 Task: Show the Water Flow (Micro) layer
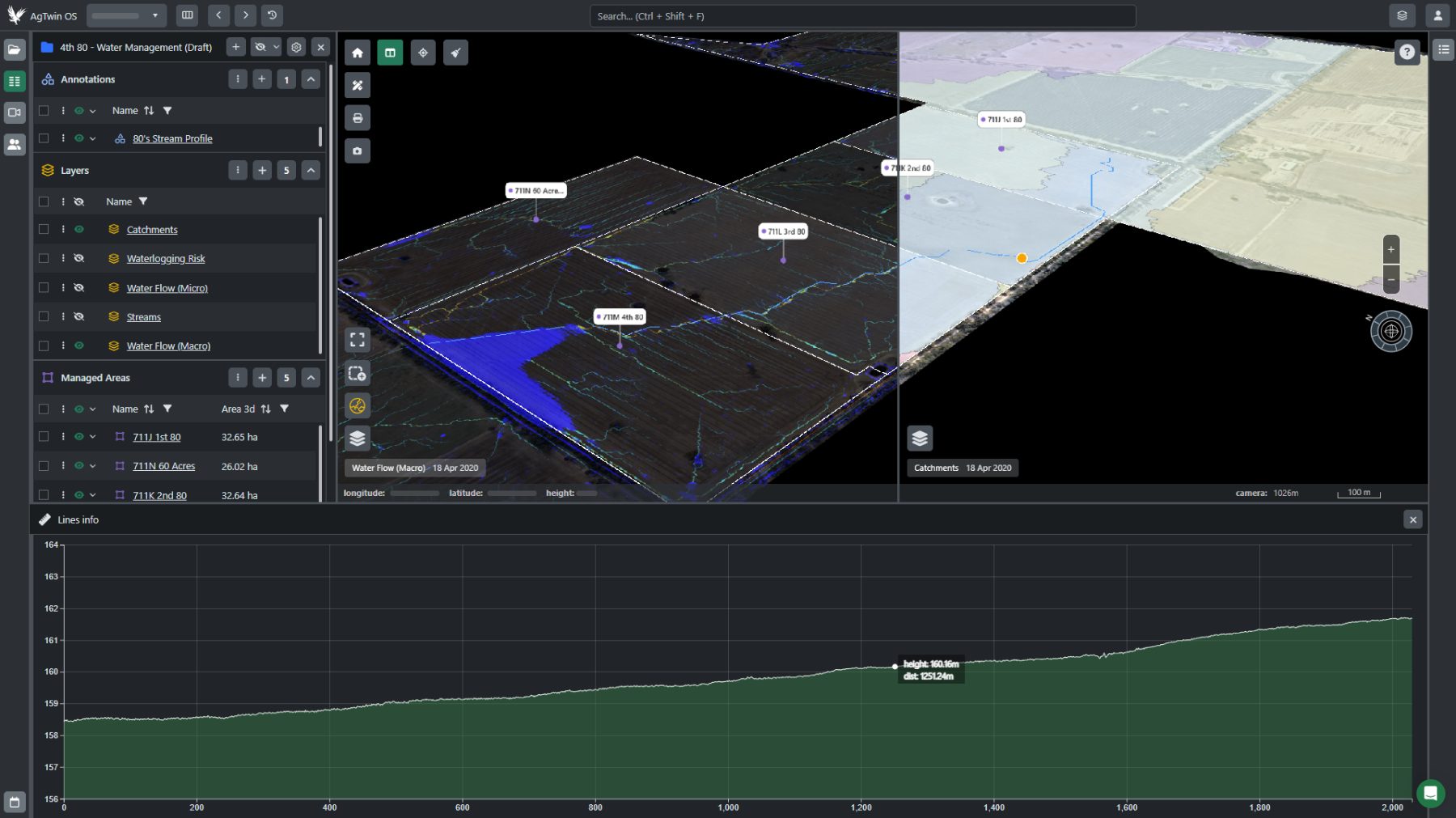(79, 288)
